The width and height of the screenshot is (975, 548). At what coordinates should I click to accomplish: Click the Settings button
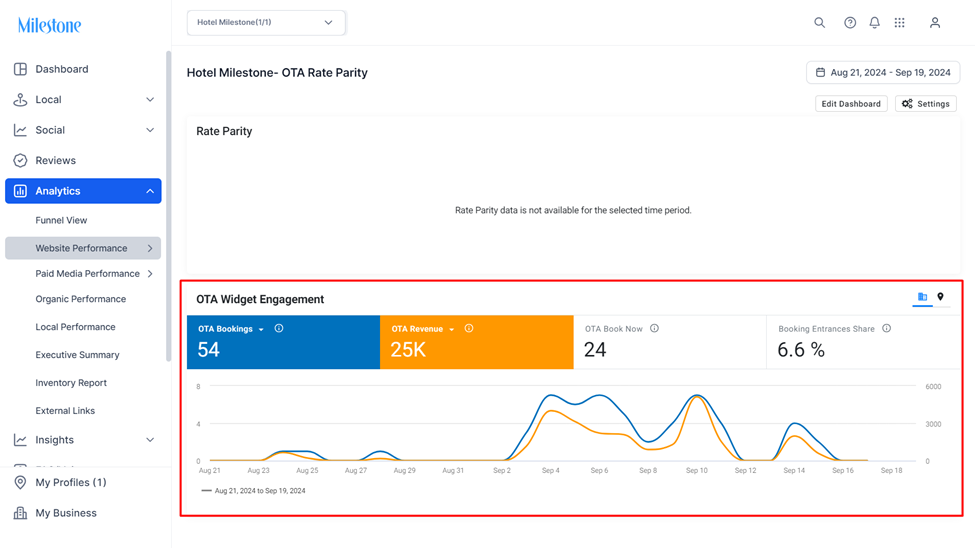(926, 104)
